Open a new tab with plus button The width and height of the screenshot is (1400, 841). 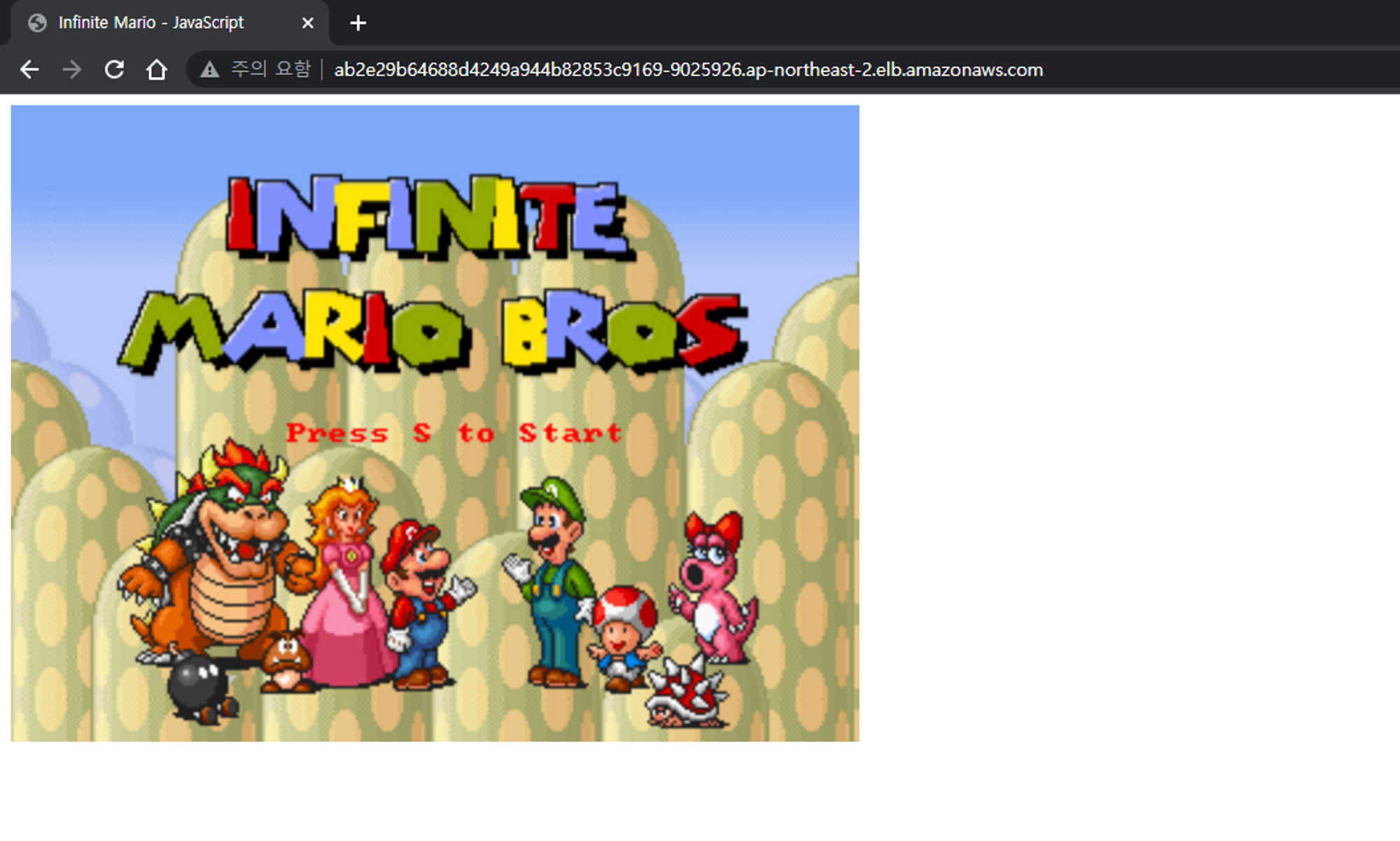358,23
